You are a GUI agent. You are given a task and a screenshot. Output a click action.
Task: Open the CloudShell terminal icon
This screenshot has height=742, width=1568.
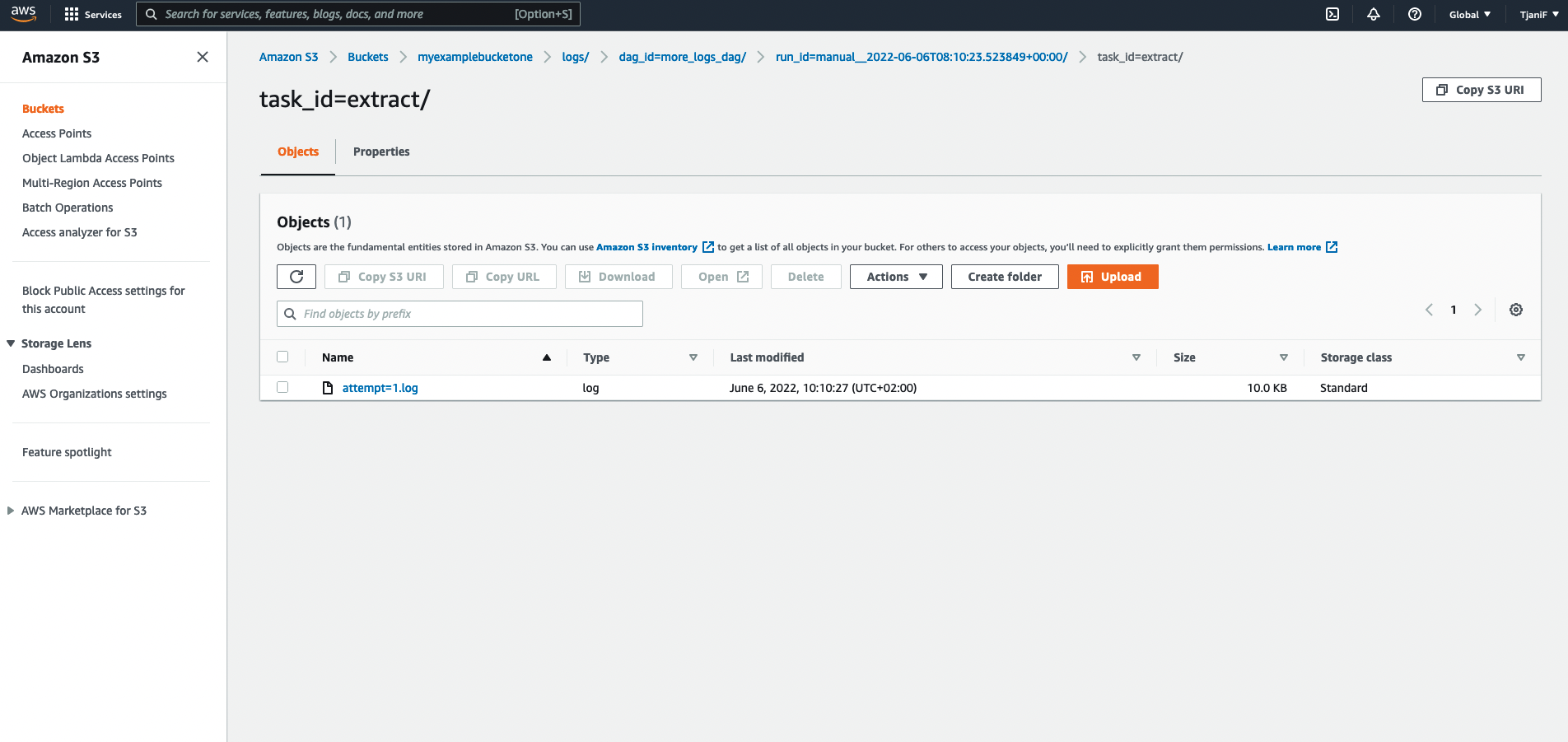coord(1332,14)
